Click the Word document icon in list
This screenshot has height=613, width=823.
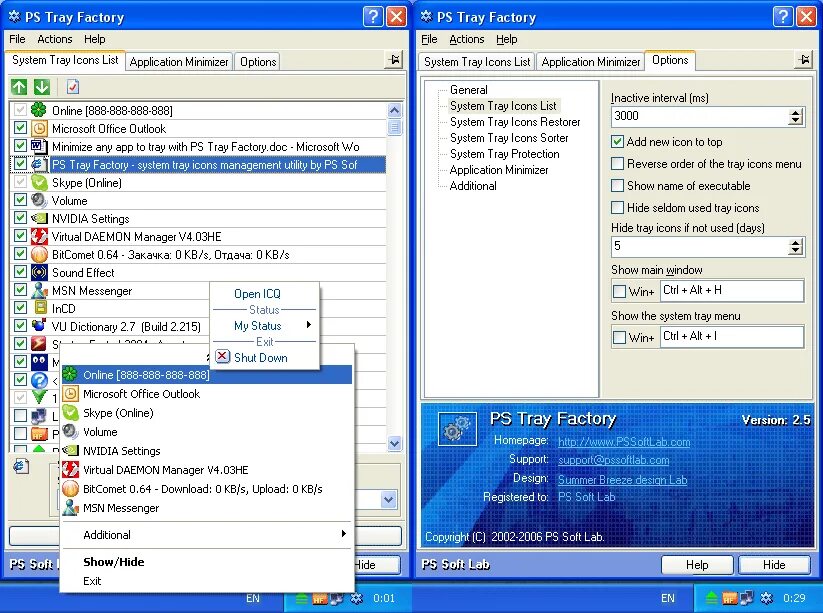click(39, 146)
